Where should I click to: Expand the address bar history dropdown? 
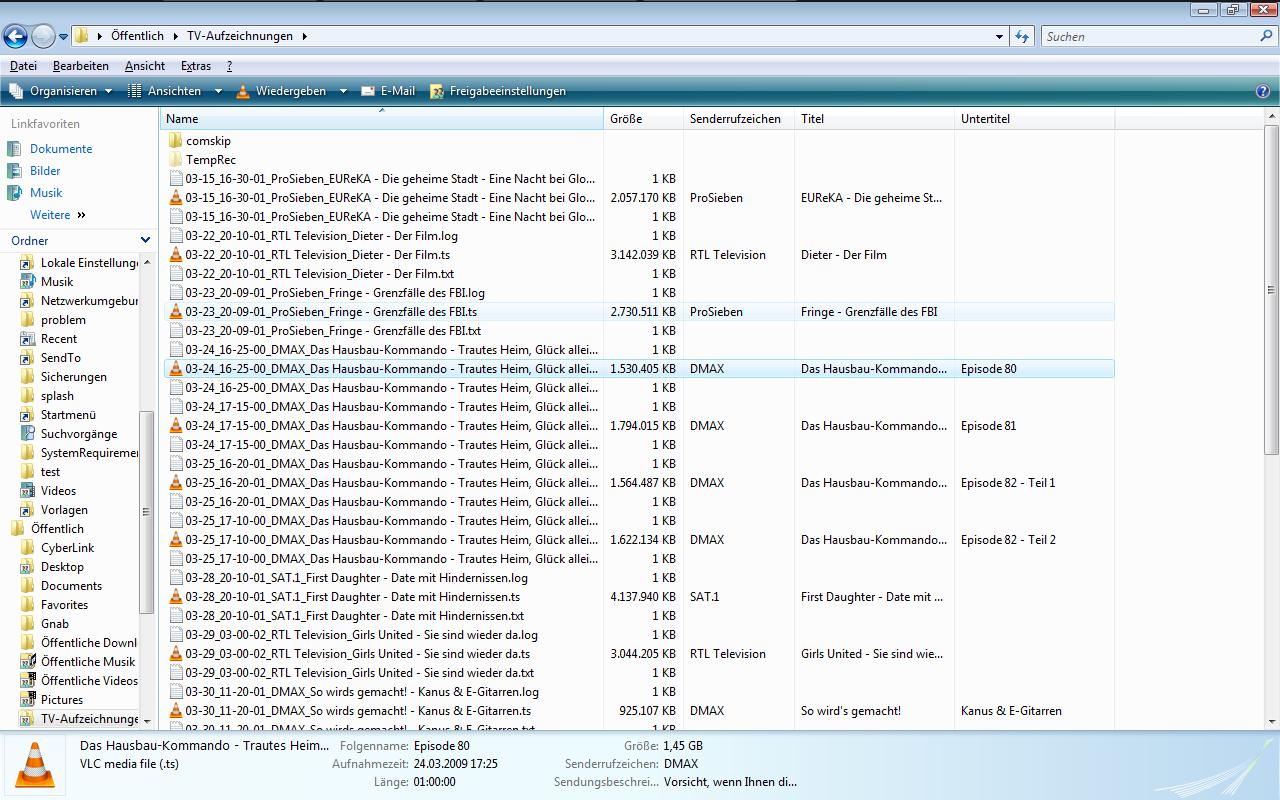(999, 37)
